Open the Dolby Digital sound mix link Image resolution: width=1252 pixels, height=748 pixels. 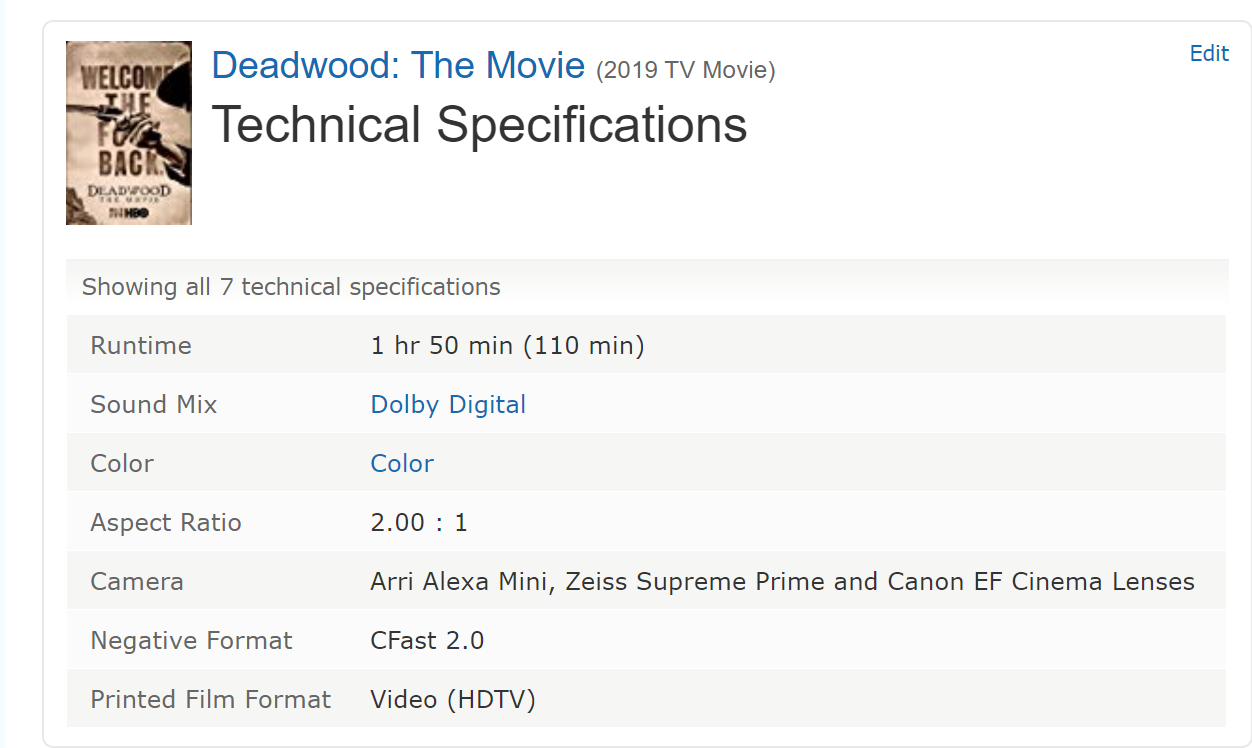[x=448, y=404]
